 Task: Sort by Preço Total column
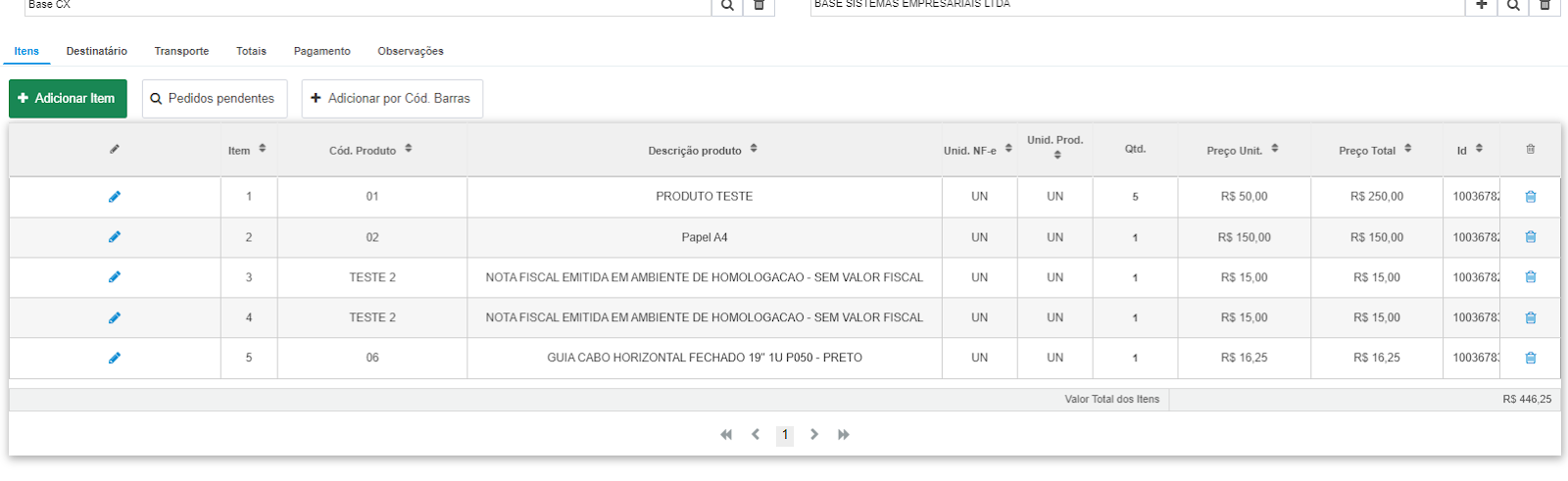tap(1407, 149)
